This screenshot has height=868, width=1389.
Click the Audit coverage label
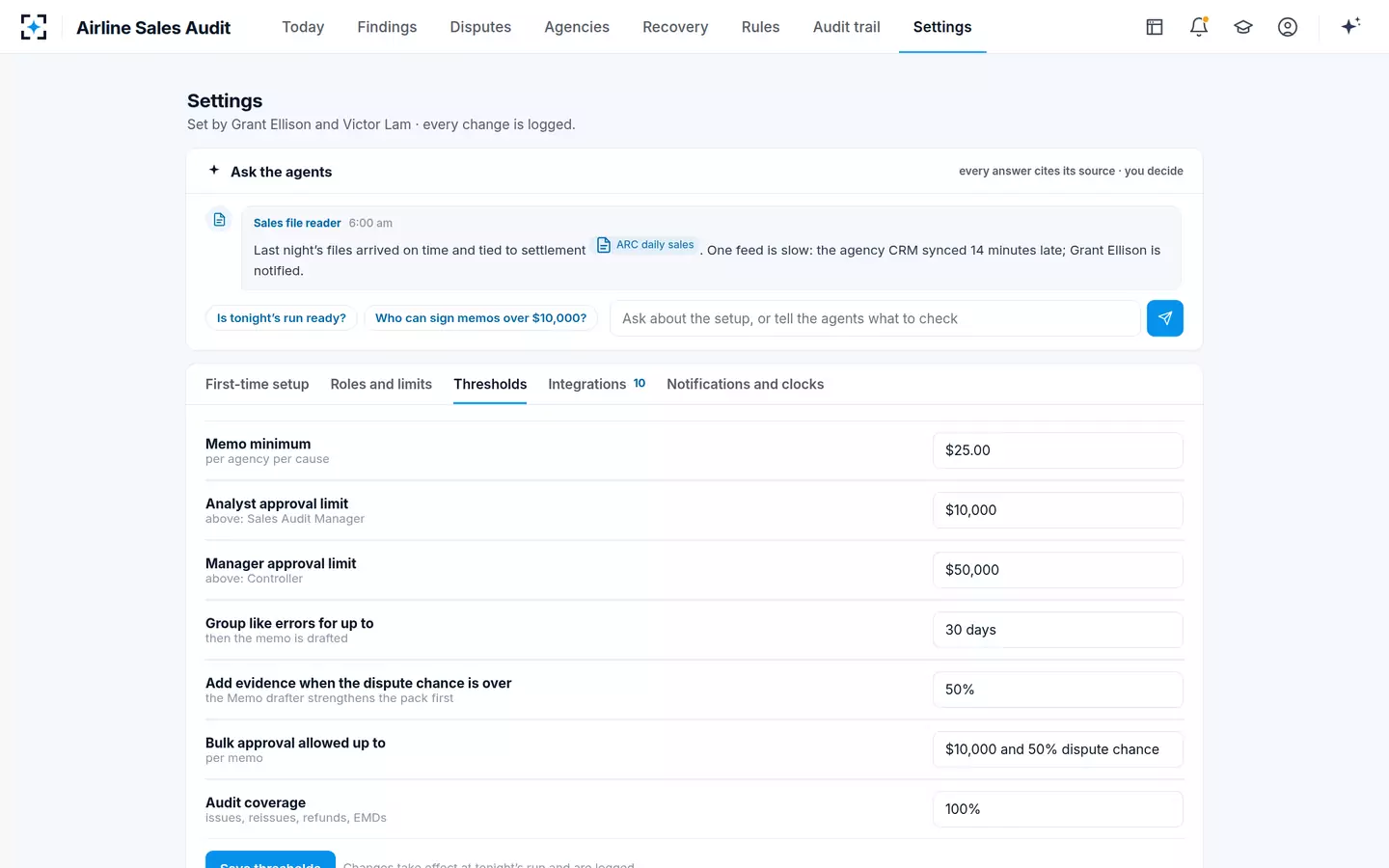tap(256, 802)
